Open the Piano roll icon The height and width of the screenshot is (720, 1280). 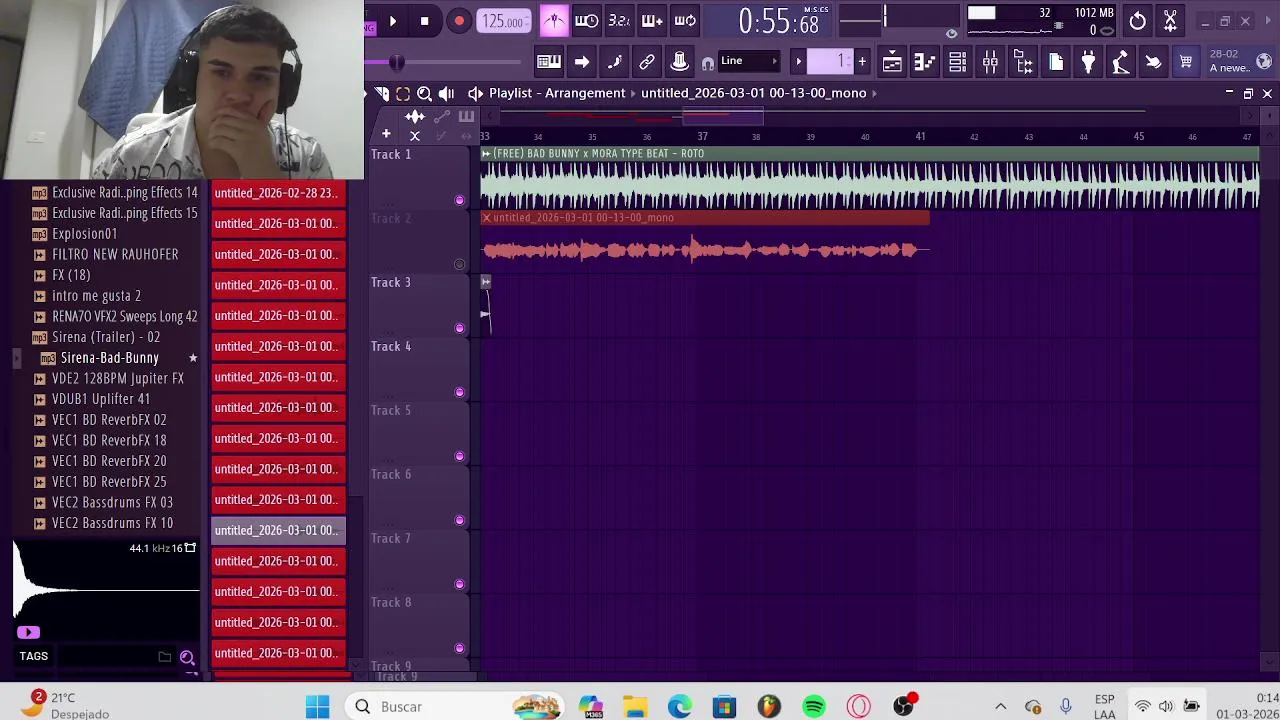point(925,62)
